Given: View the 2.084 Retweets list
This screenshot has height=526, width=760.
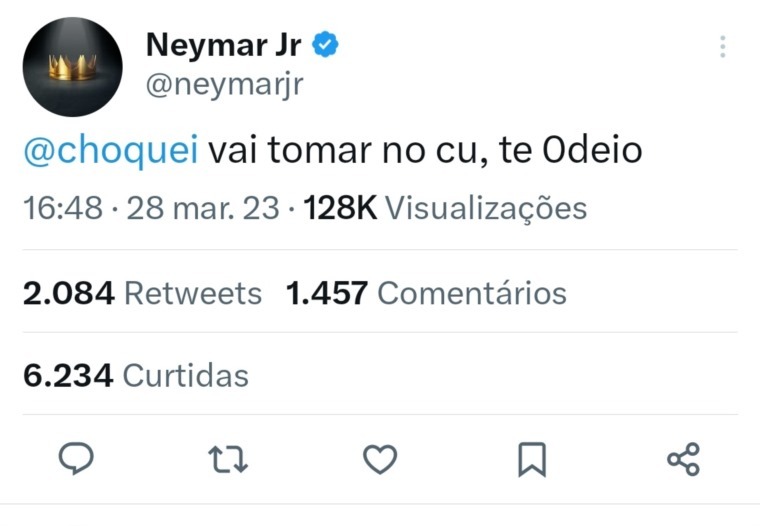Looking at the screenshot, I should [142, 293].
